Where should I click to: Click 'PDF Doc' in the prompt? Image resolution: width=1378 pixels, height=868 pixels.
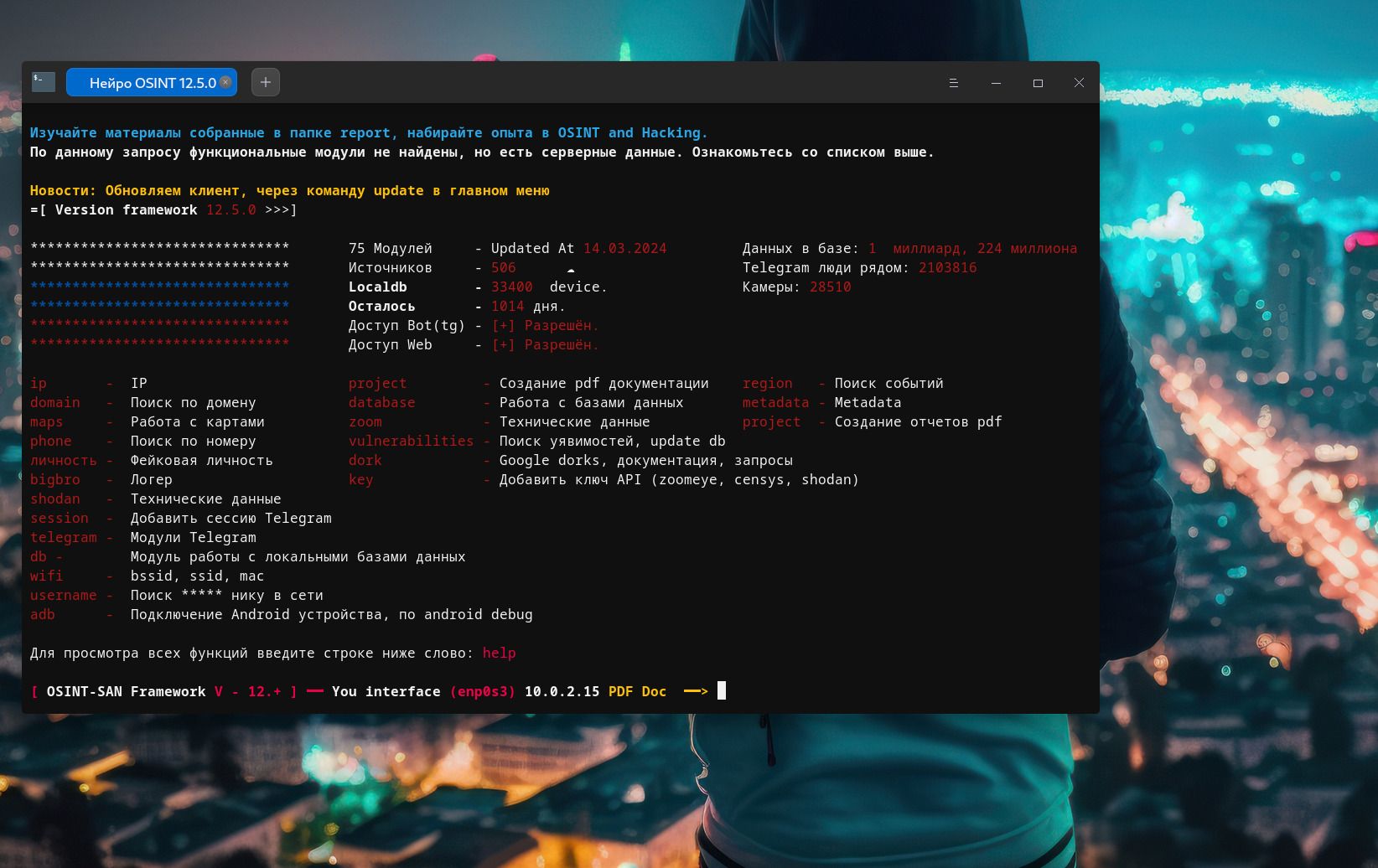(x=638, y=691)
